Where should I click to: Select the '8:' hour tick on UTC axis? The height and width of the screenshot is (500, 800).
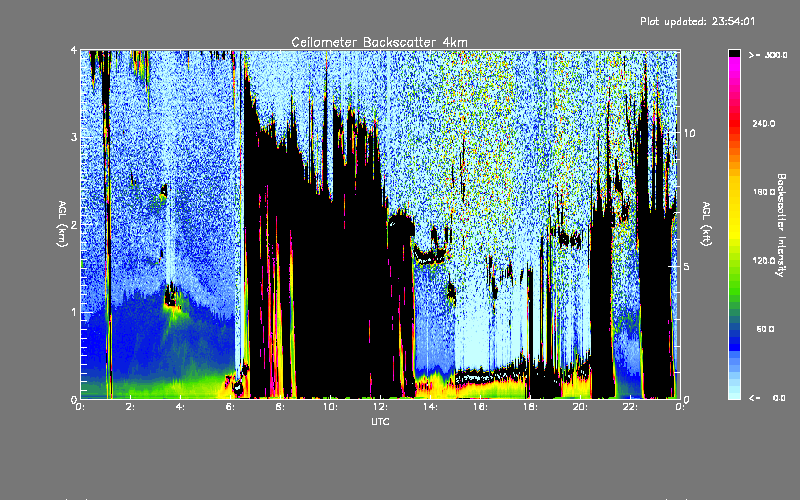coord(280,407)
